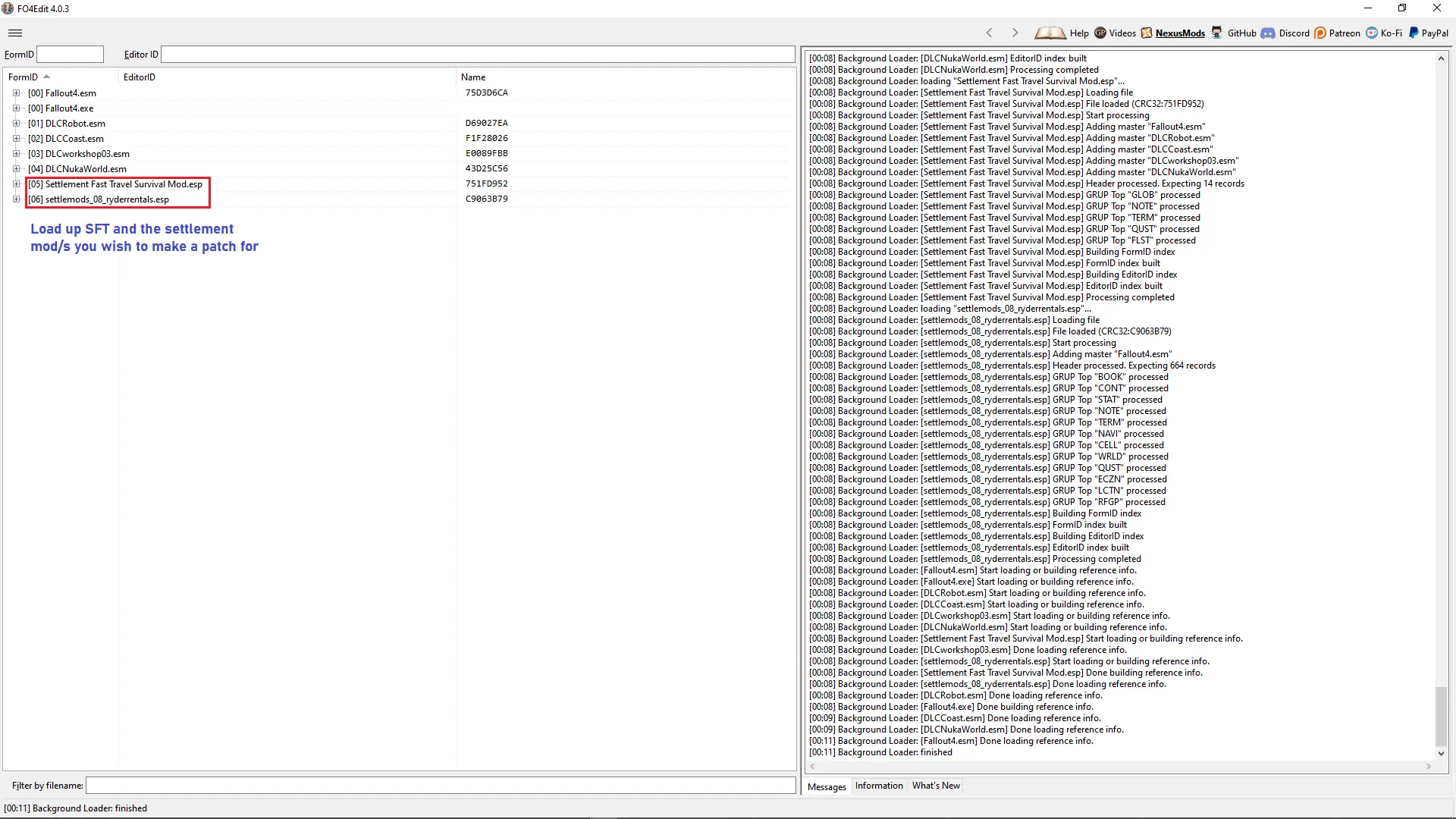Open the Ko-Fi link
Screen dimensions: 1456x819
coord(1392,33)
